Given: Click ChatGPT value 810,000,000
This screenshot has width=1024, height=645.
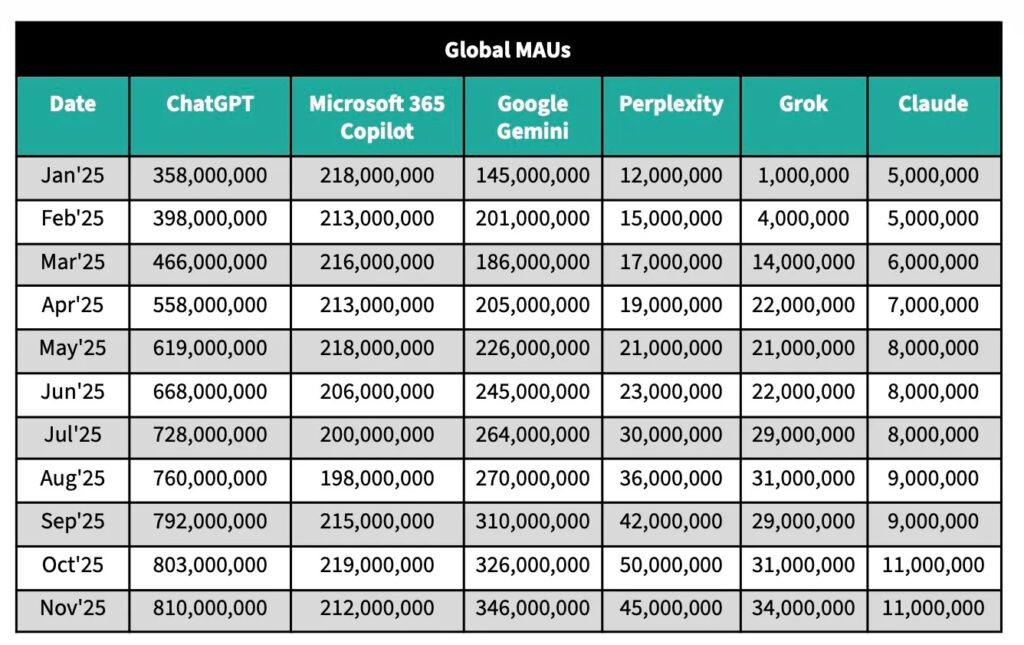Looking at the screenshot, I should [210, 608].
